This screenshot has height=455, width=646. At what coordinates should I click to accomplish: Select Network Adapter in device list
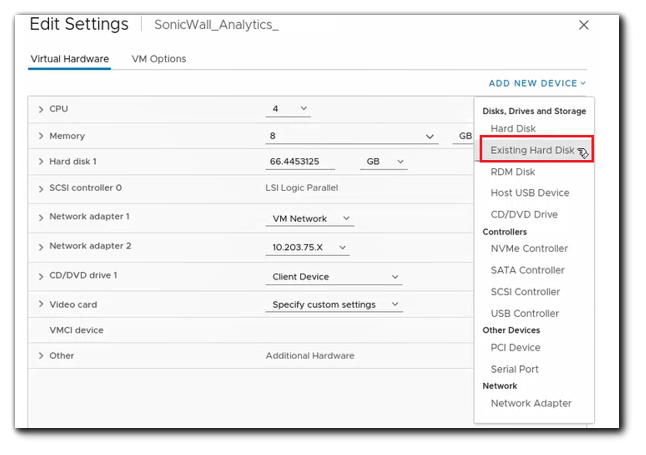tap(531, 404)
